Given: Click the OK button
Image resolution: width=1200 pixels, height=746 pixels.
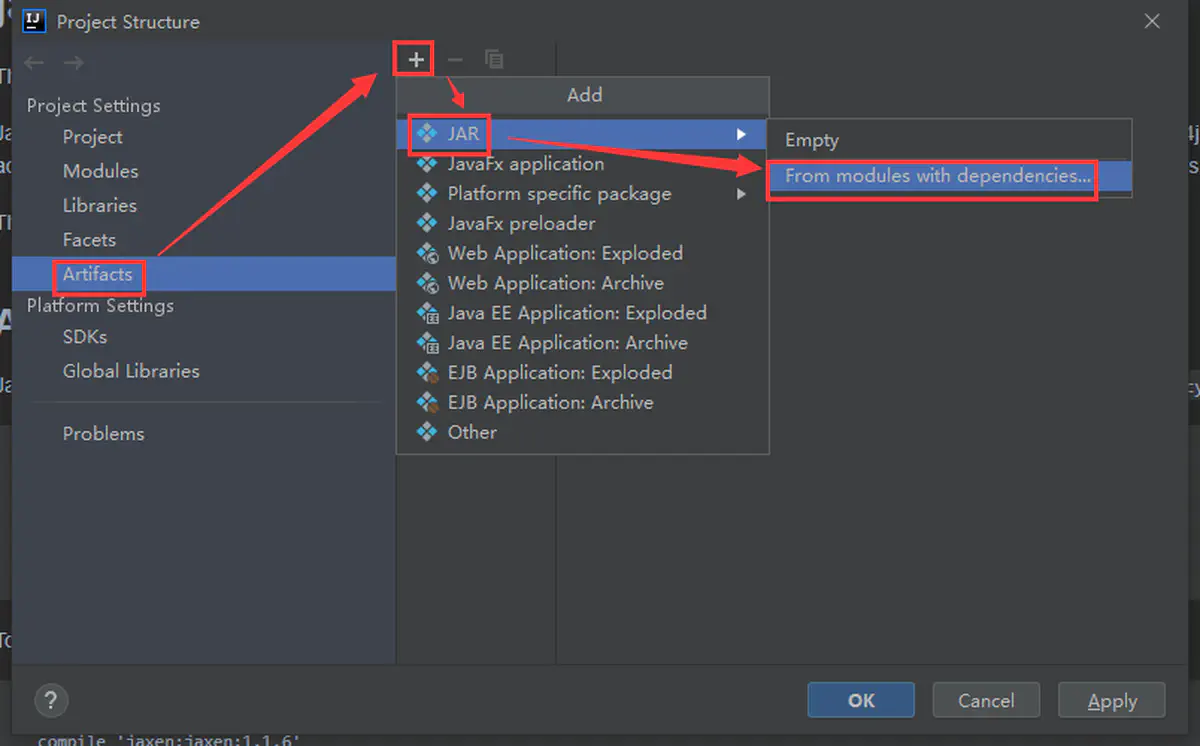Looking at the screenshot, I should coord(861,701).
